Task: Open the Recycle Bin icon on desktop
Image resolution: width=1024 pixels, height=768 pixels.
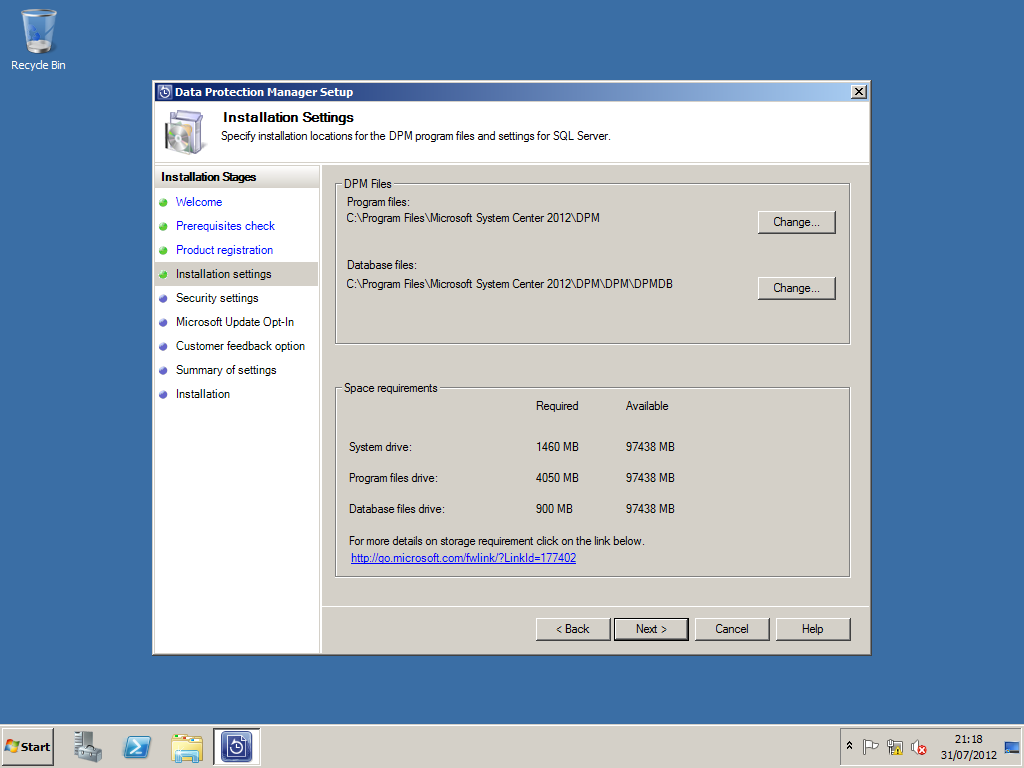Action: (39, 40)
